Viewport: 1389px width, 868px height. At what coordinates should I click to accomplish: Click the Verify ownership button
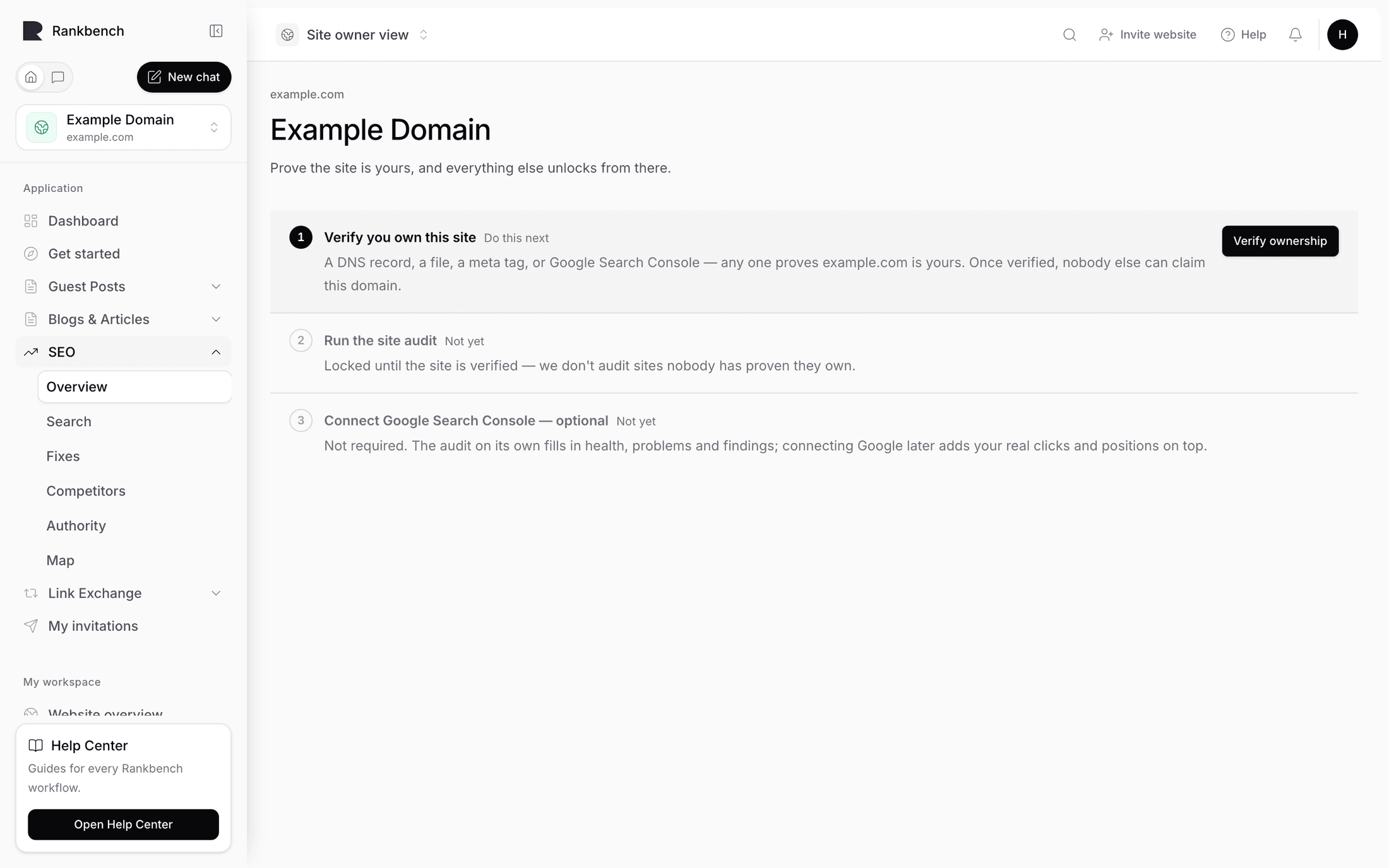[1280, 241]
